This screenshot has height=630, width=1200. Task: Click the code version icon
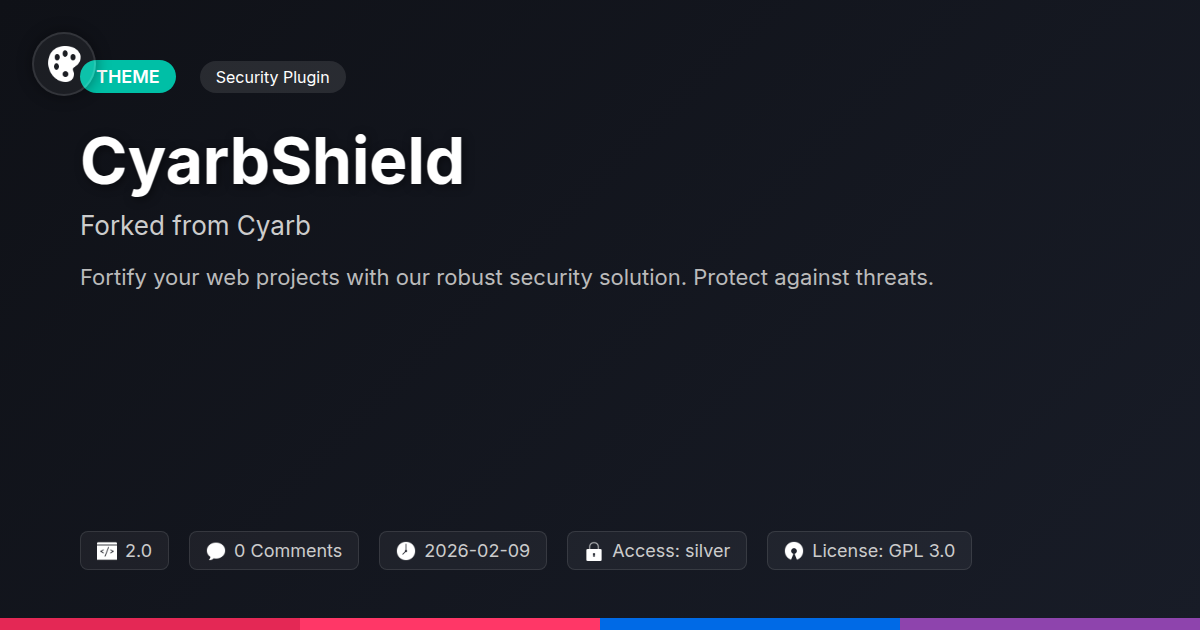tap(107, 551)
